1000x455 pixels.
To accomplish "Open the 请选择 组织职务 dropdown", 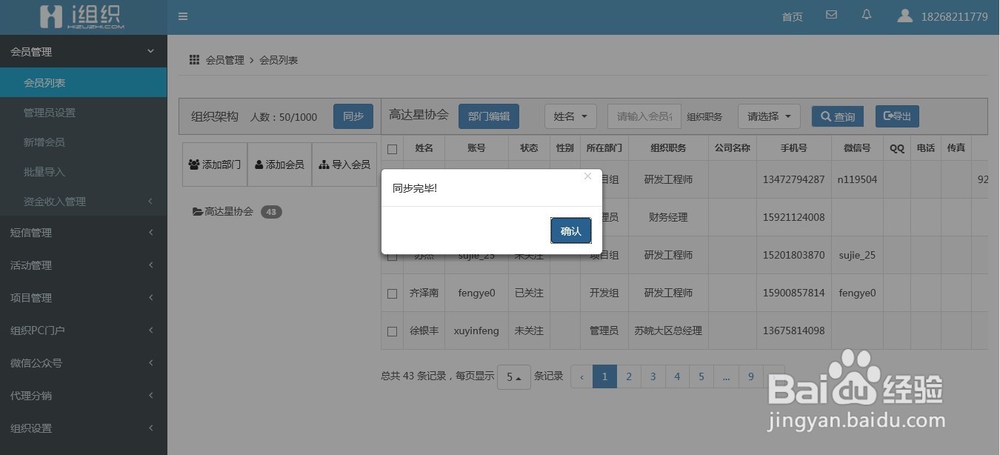I will pos(769,117).
